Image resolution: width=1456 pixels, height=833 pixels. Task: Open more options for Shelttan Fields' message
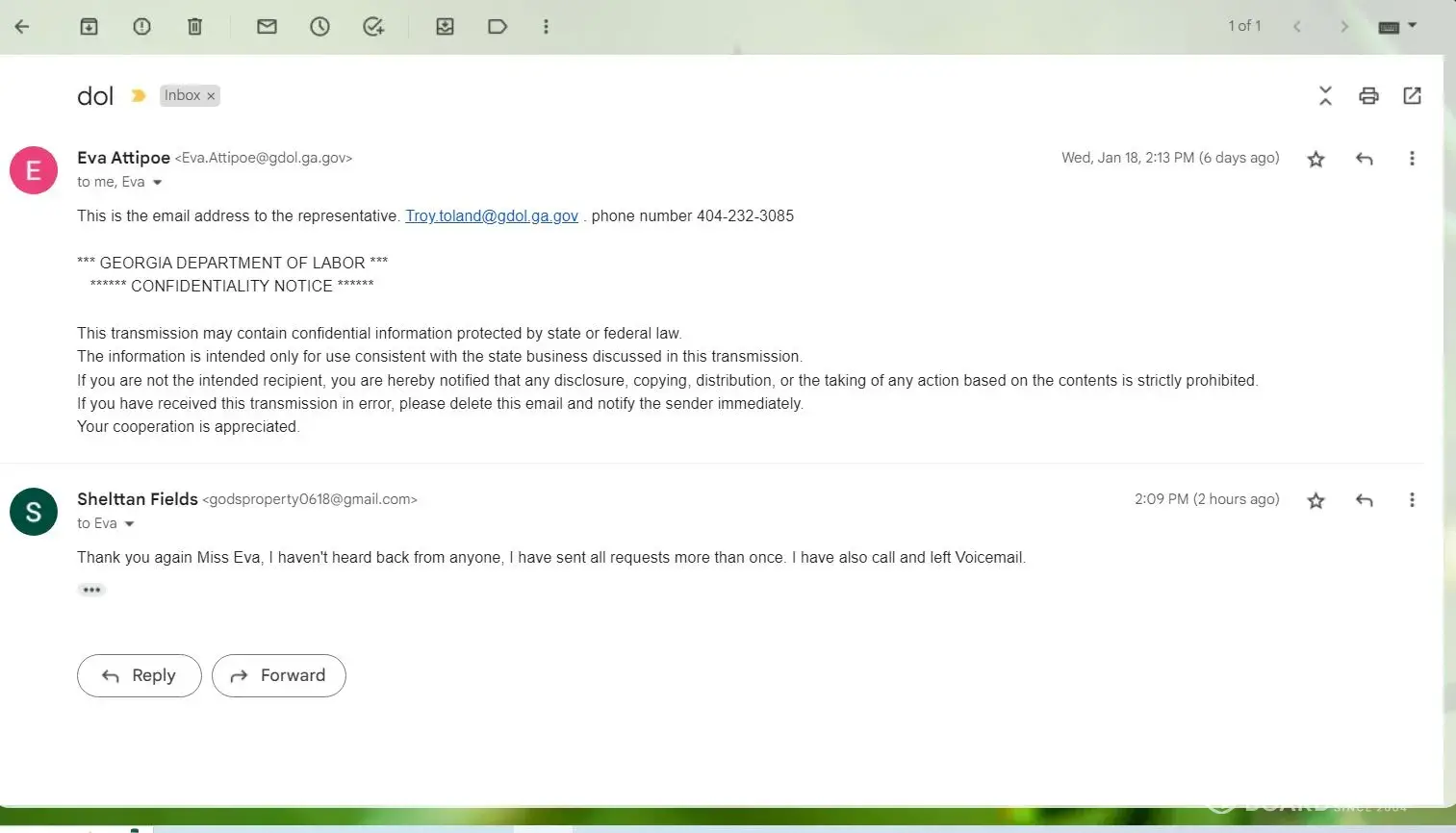tap(1412, 500)
